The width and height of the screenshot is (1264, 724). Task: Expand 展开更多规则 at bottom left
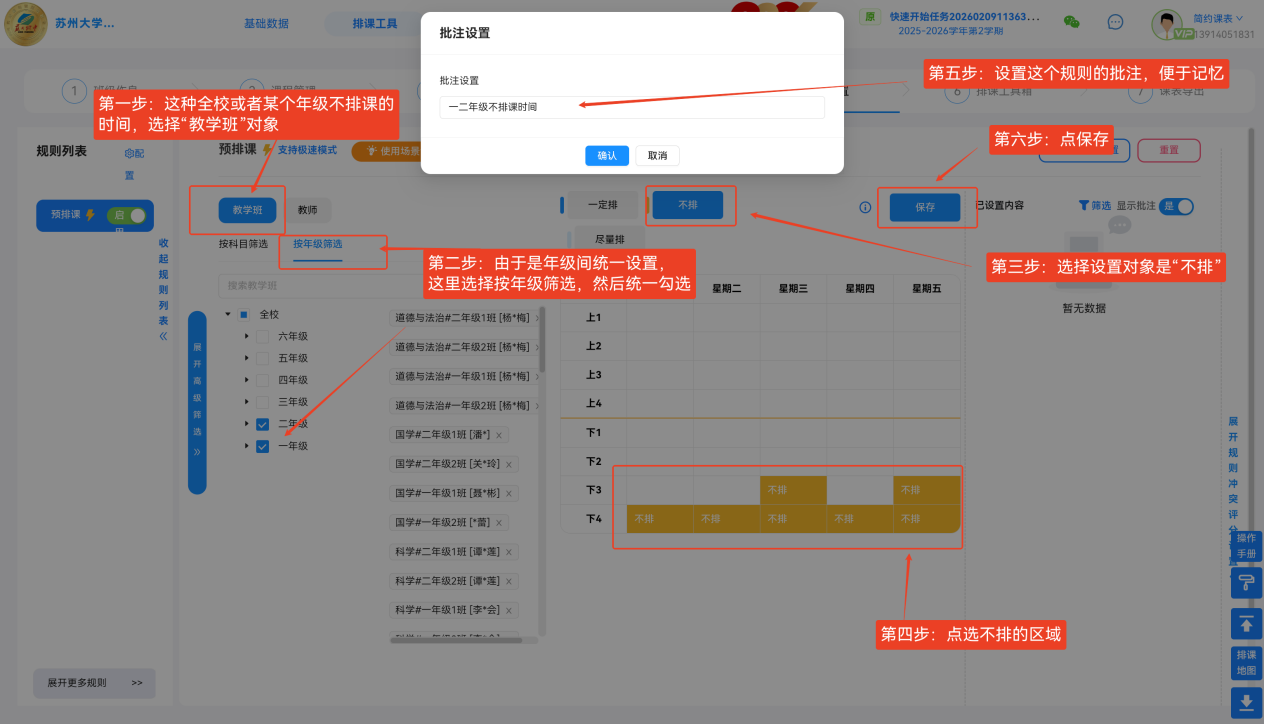click(94, 684)
